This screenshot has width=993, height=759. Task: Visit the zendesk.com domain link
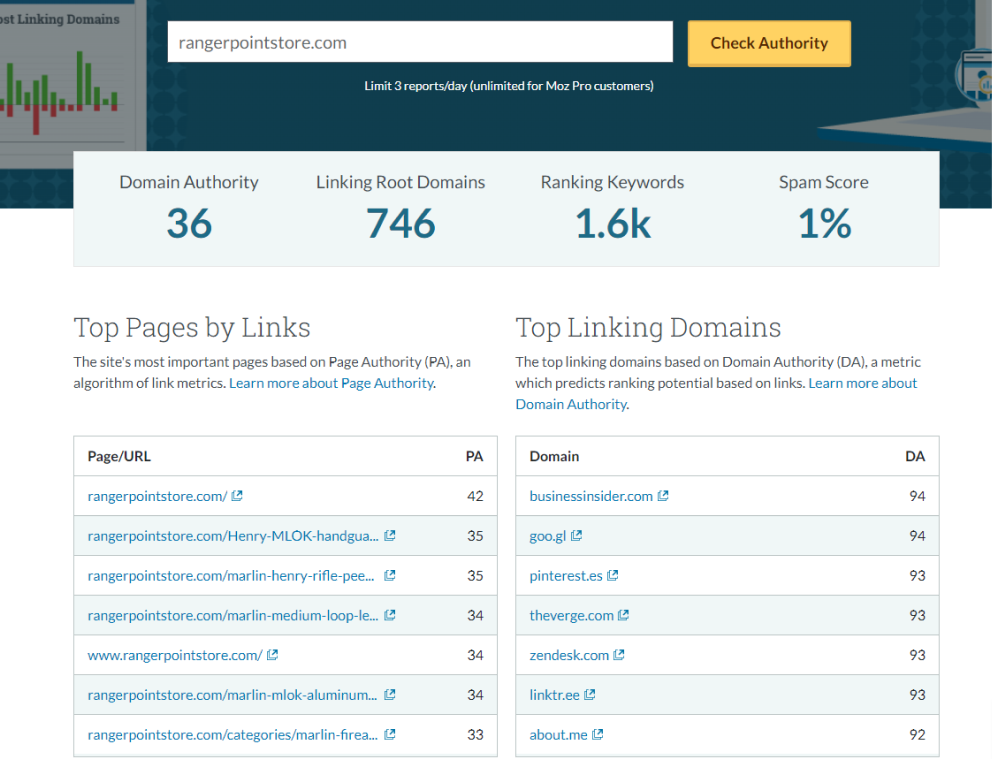coord(569,655)
